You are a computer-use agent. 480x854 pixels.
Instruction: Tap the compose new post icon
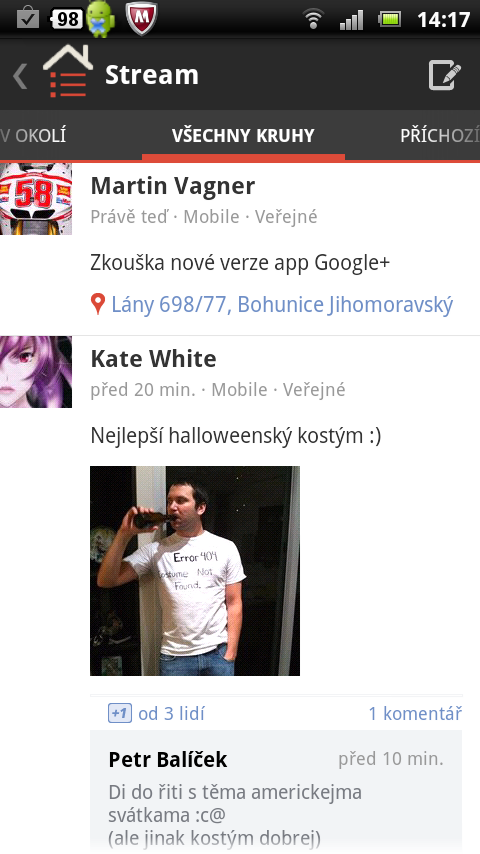pos(445,75)
